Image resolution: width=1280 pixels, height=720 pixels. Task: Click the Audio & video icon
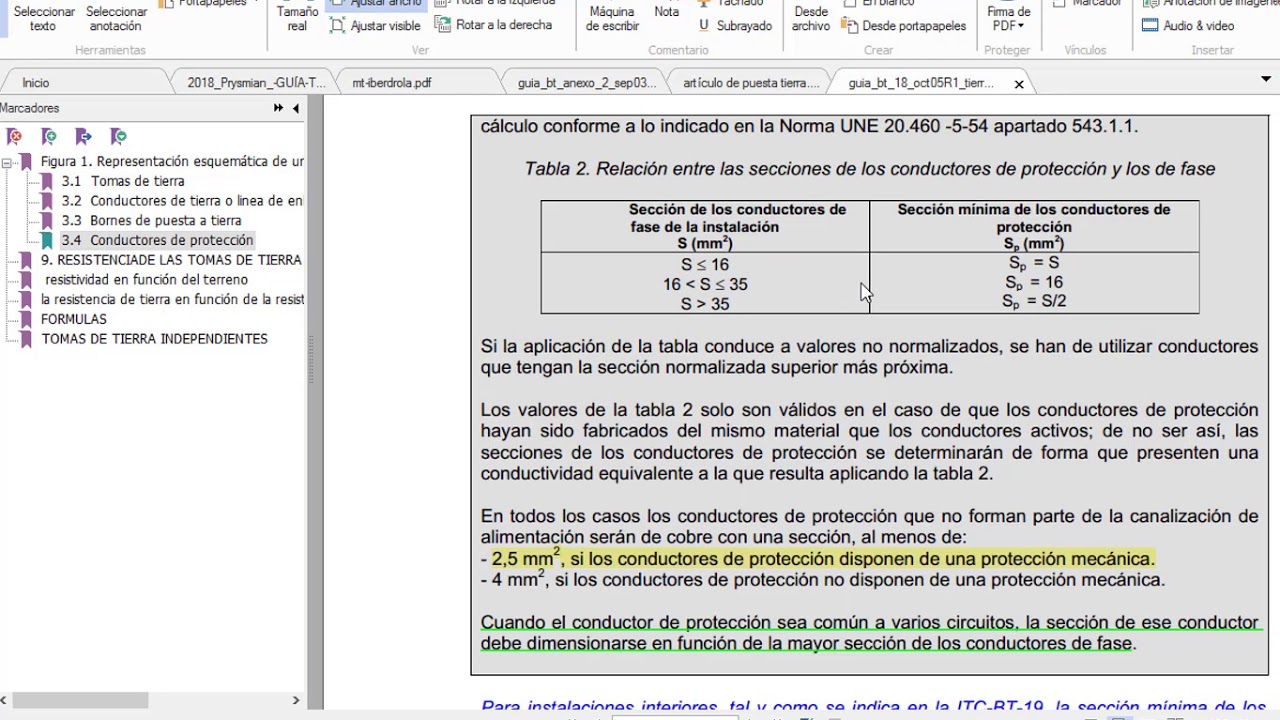(x=1150, y=25)
